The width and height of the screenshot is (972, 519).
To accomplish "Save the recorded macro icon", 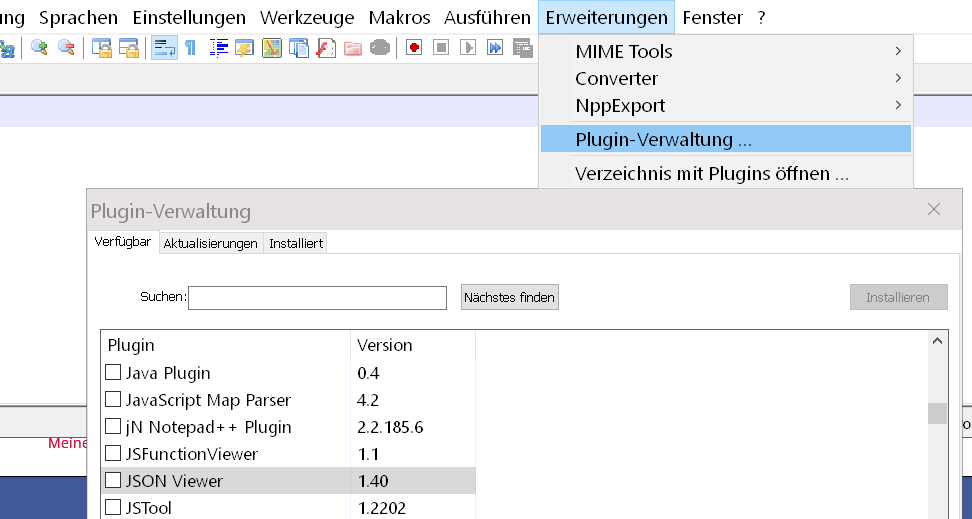I will pyautogui.click(x=523, y=48).
